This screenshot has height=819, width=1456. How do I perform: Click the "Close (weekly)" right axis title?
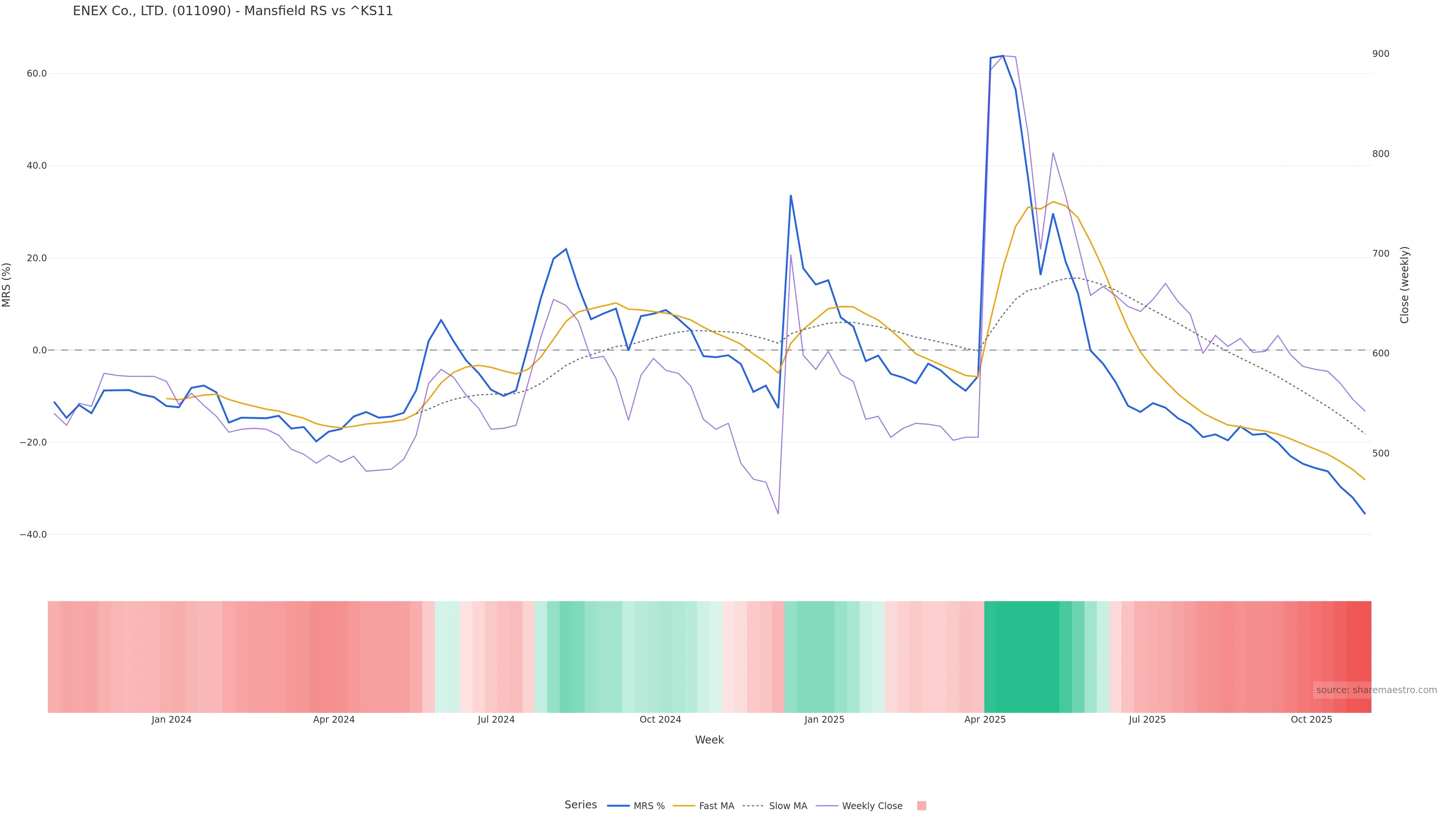click(1404, 285)
